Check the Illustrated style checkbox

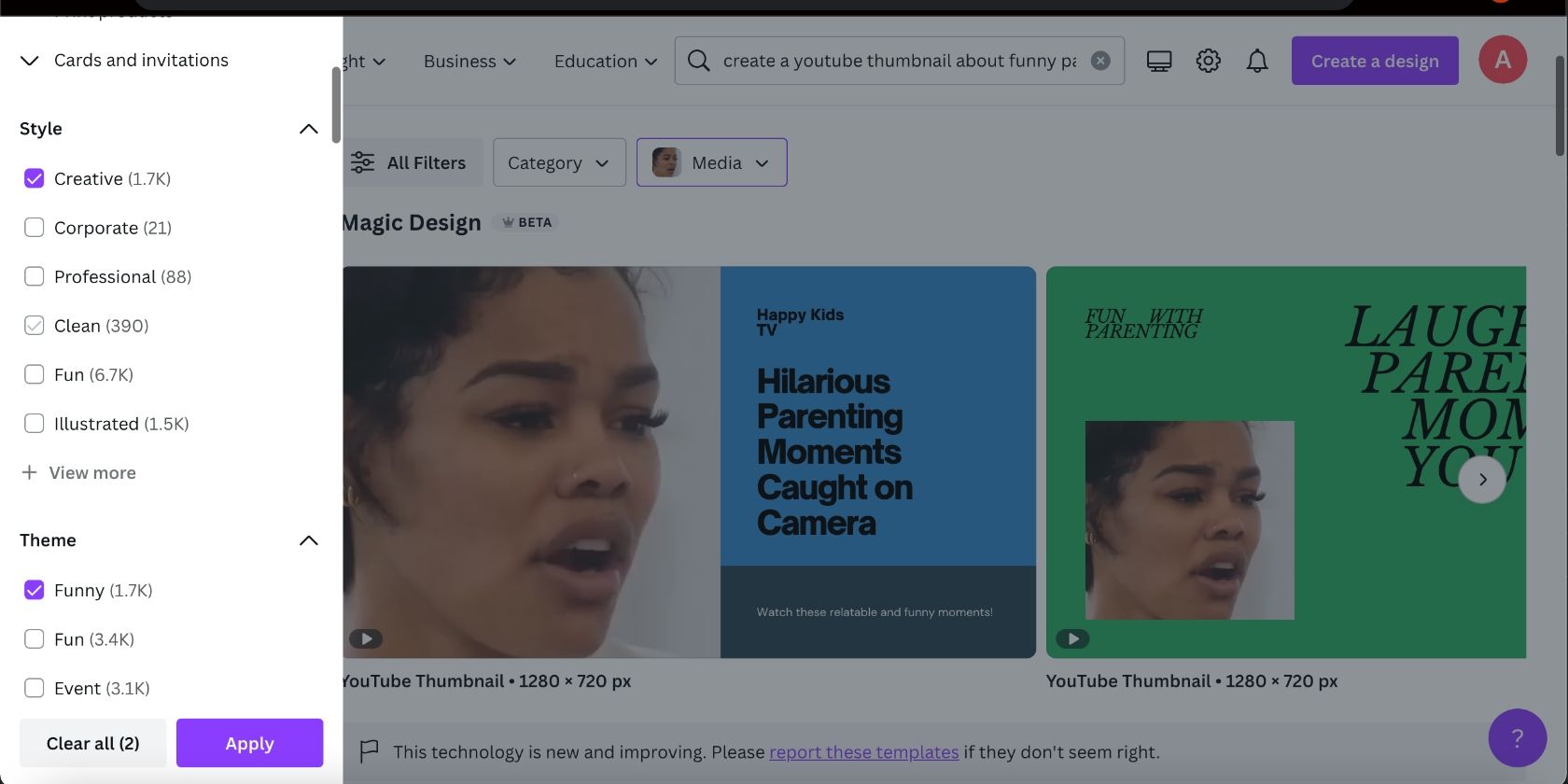(35, 424)
